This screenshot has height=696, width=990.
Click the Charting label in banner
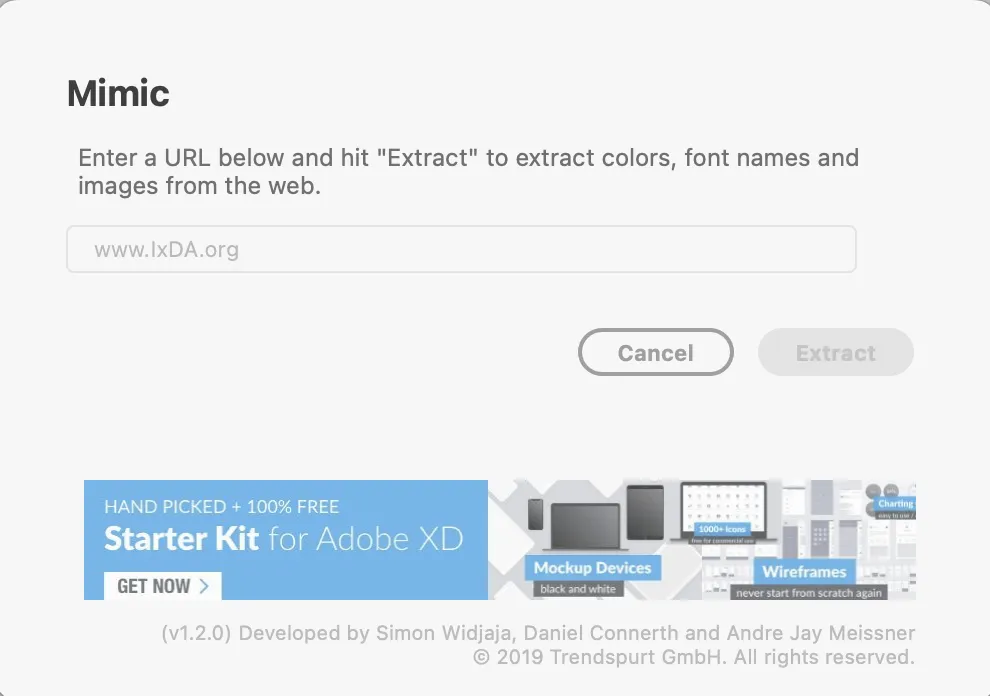[895, 503]
